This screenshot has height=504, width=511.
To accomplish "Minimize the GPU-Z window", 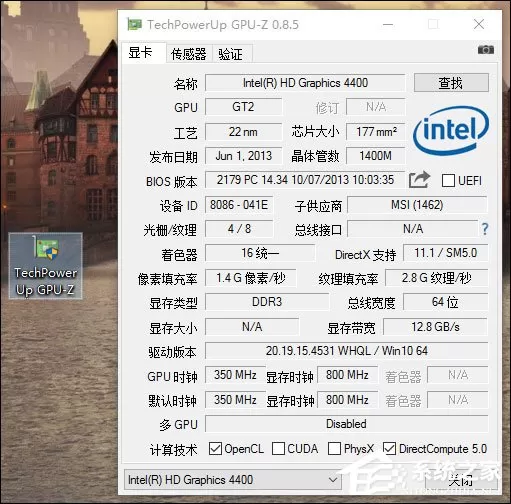I will tap(388, 24).
